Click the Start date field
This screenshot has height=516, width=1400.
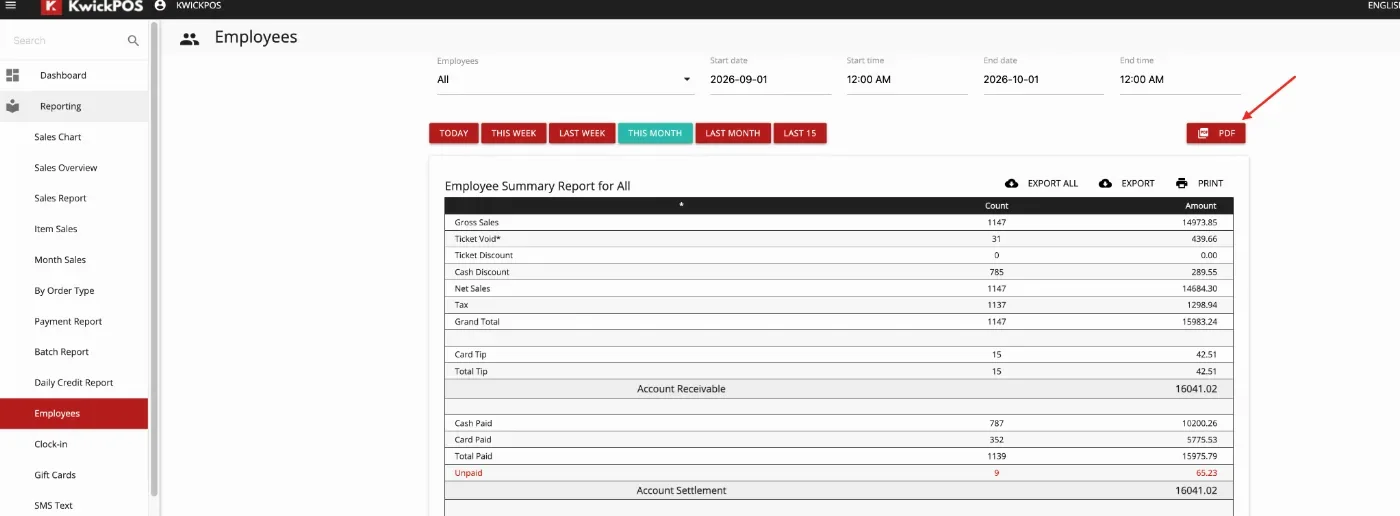click(770, 79)
